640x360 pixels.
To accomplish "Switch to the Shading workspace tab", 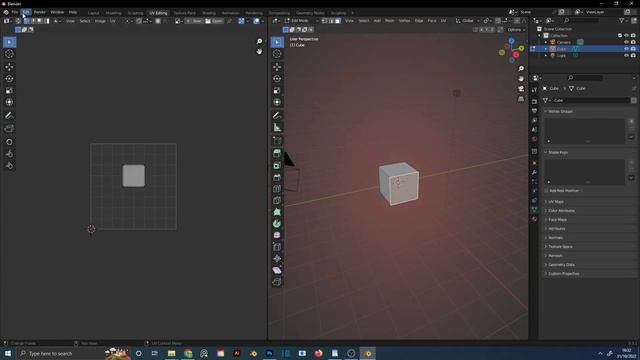I will coord(209,13).
